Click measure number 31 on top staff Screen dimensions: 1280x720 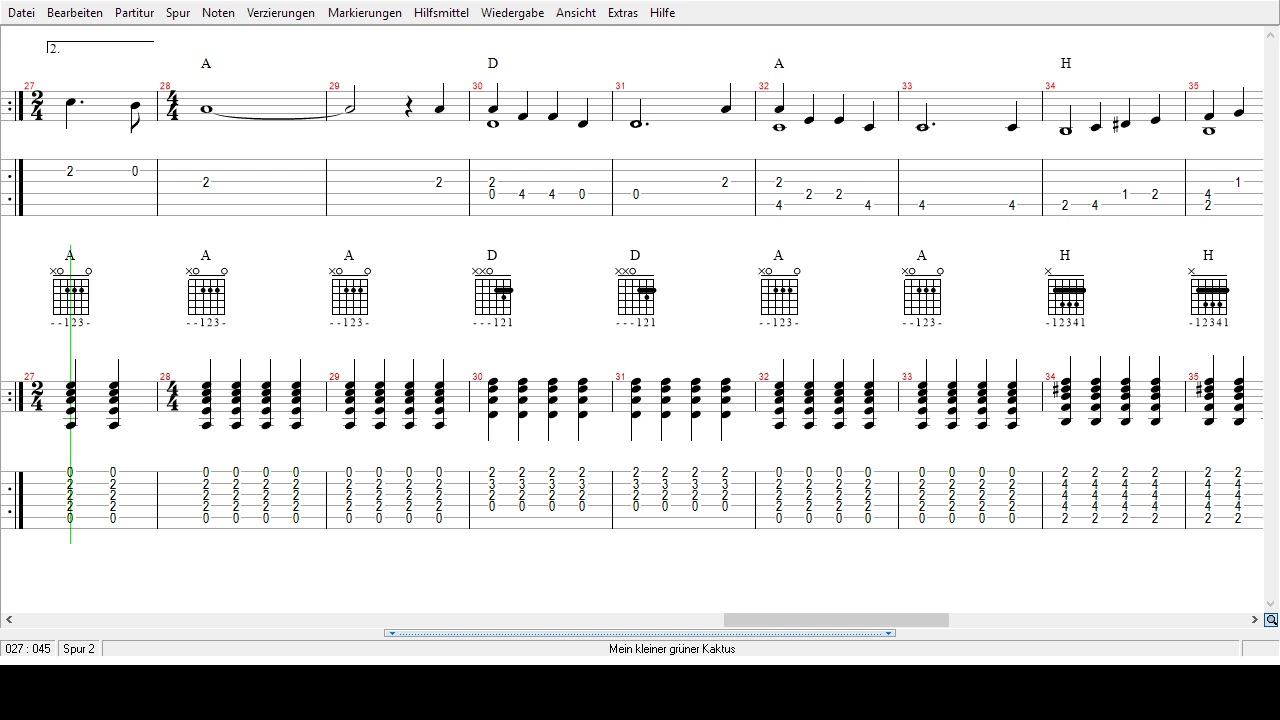620,86
